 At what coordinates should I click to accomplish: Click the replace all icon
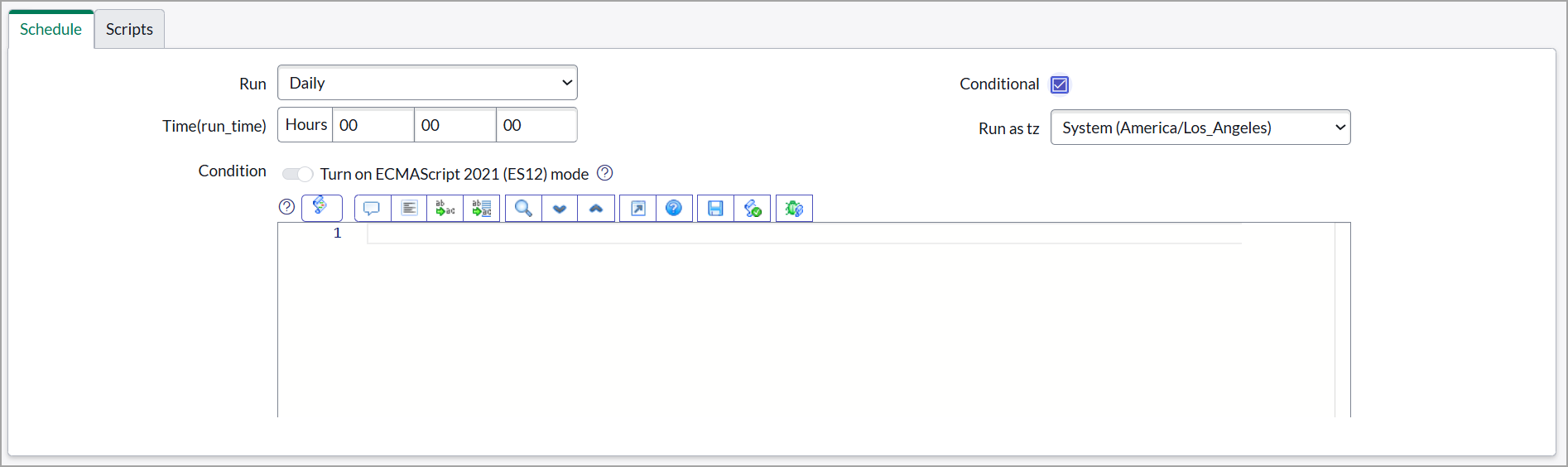482,209
